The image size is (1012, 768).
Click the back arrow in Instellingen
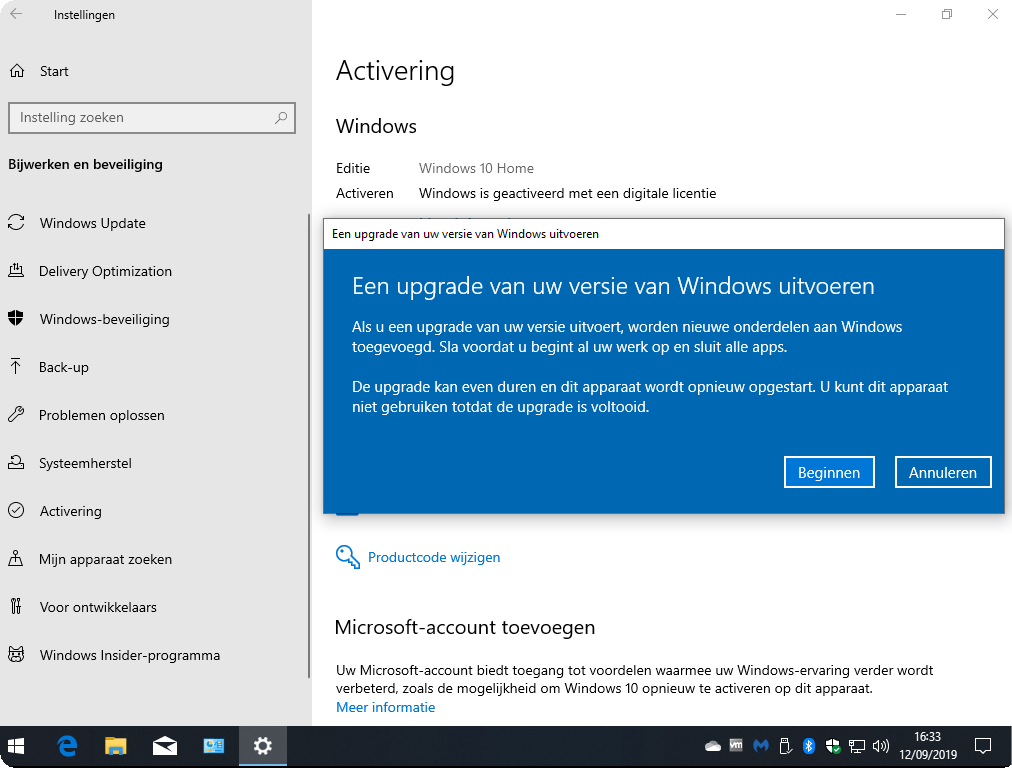[16, 14]
